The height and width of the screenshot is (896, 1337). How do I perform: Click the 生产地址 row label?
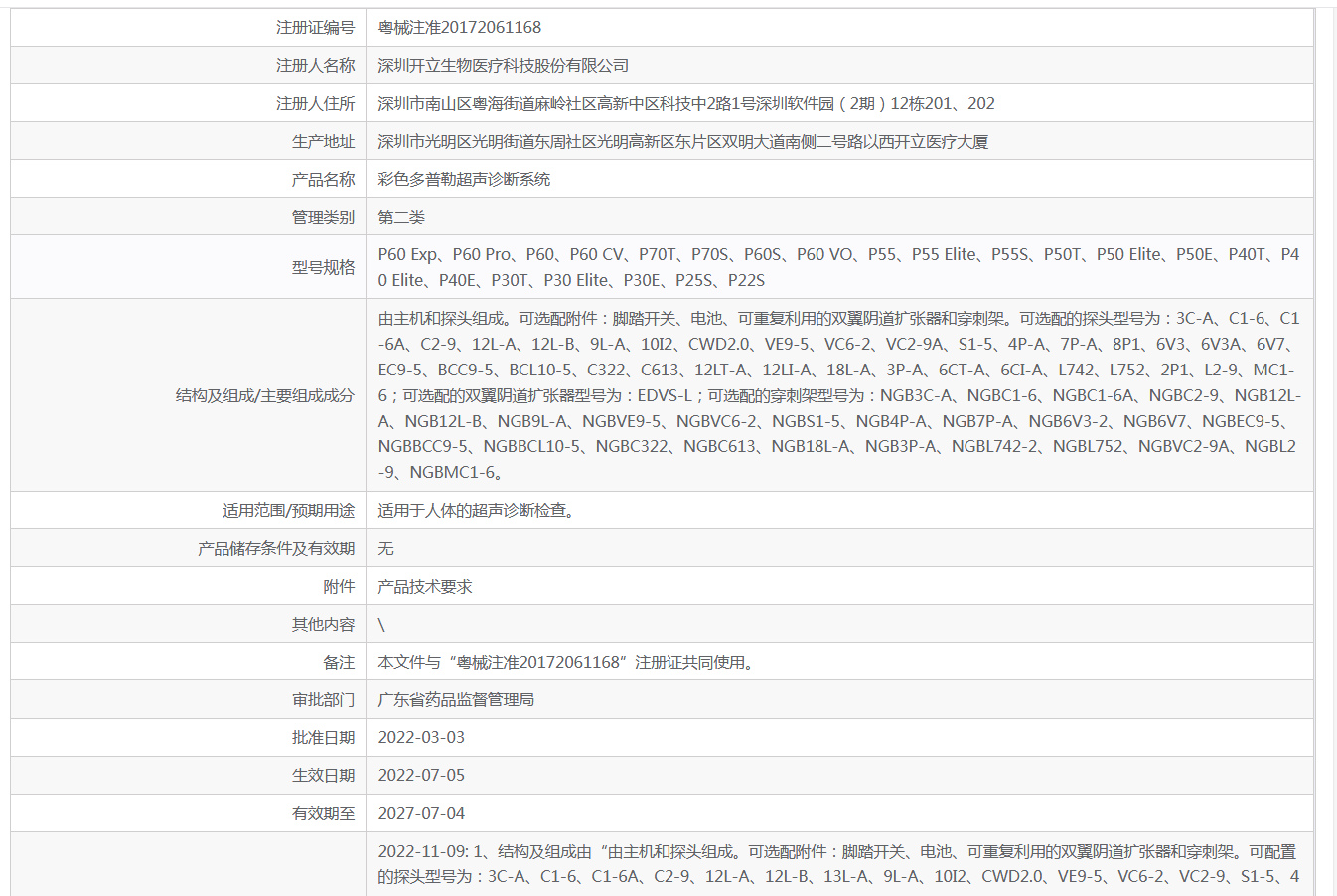point(323,141)
